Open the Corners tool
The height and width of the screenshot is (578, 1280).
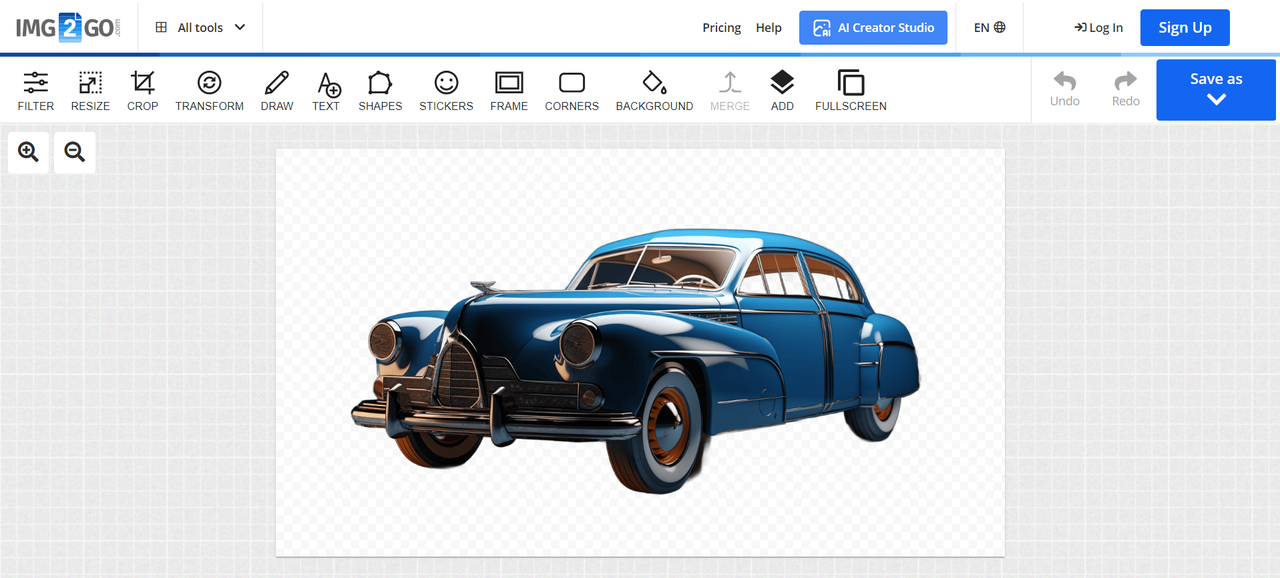coord(571,90)
